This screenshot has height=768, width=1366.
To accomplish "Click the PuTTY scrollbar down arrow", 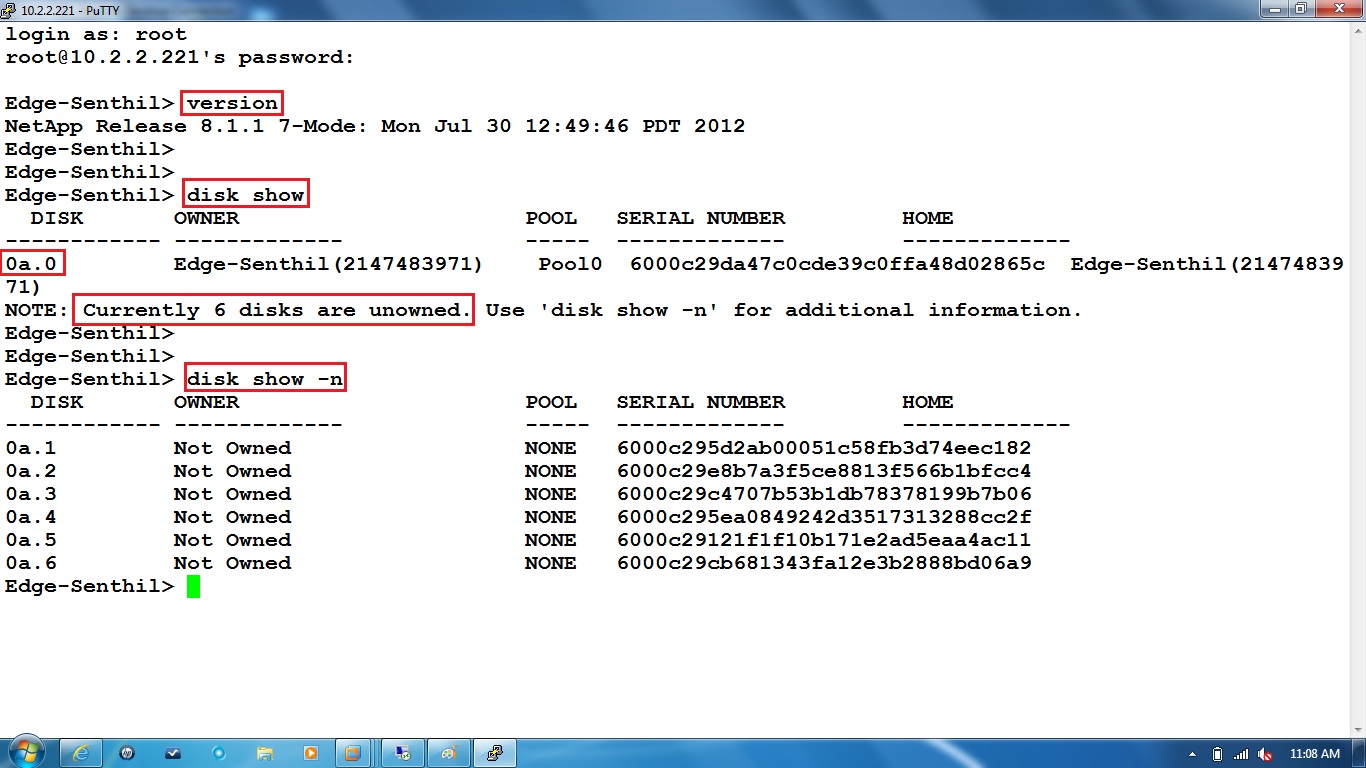I will pyautogui.click(x=1357, y=729).
